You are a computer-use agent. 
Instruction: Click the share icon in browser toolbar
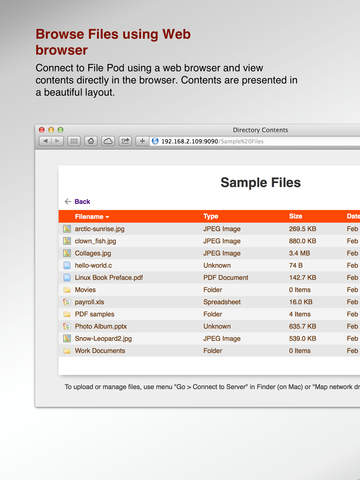(x=125, y=141)
